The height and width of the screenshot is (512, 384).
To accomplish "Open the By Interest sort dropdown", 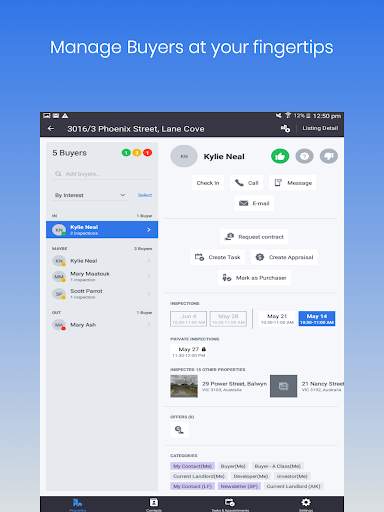I will pos(90,195).
